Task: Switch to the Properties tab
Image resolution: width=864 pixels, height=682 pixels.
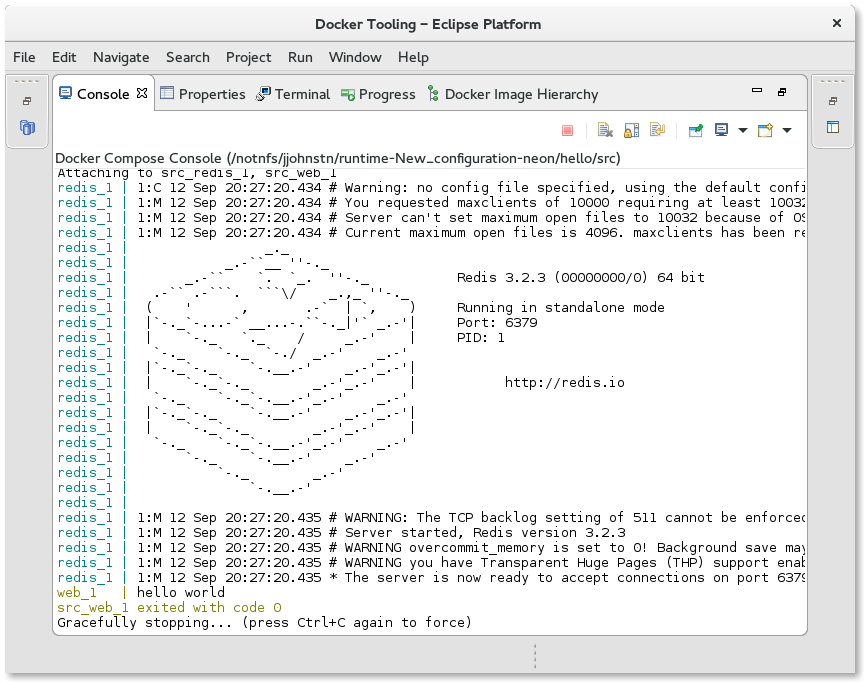Action: point(202,94)
